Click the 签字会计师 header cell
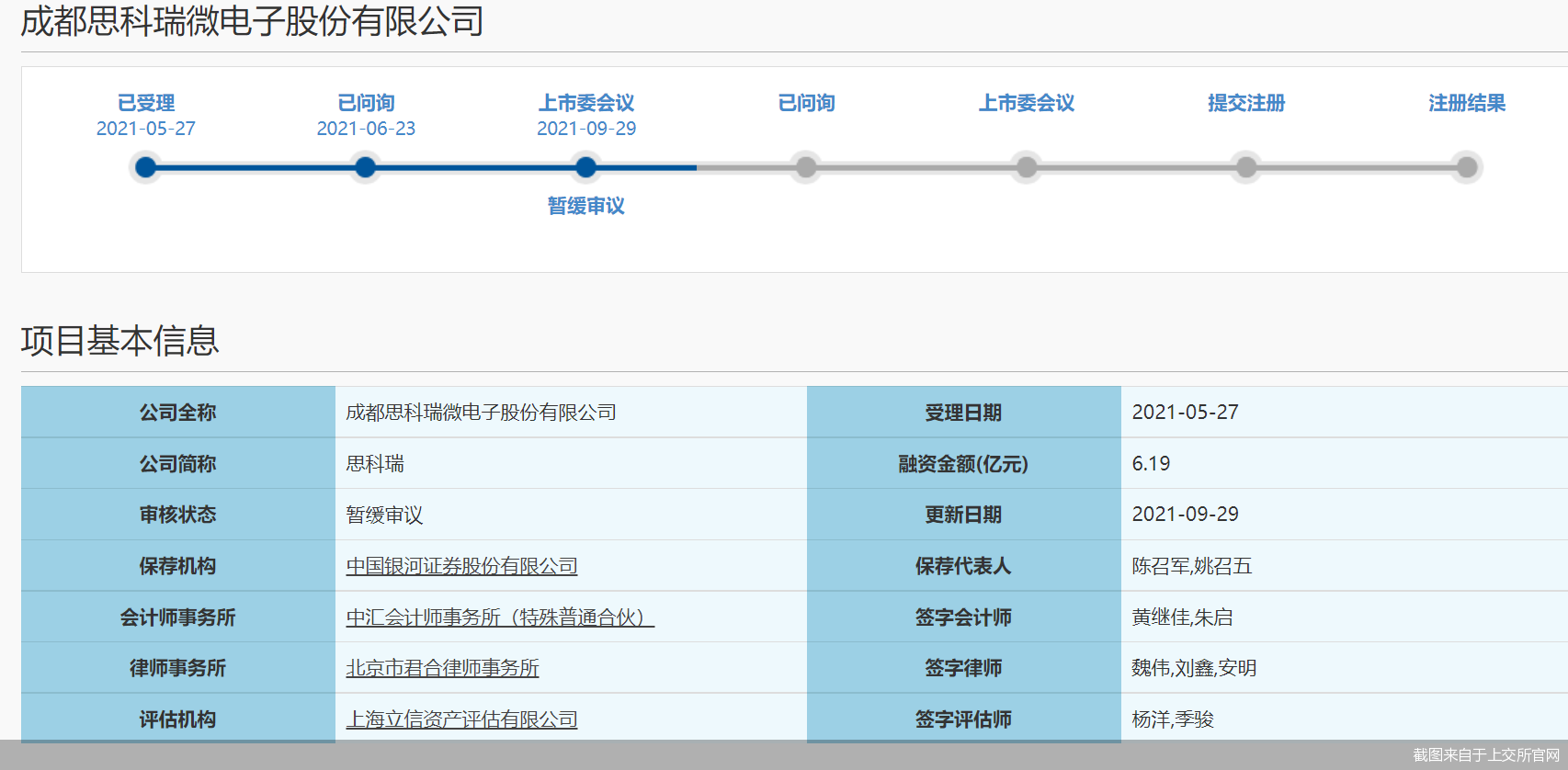Image resolution: width=1568 pixels, height=770 pixels. click(964, 617)
